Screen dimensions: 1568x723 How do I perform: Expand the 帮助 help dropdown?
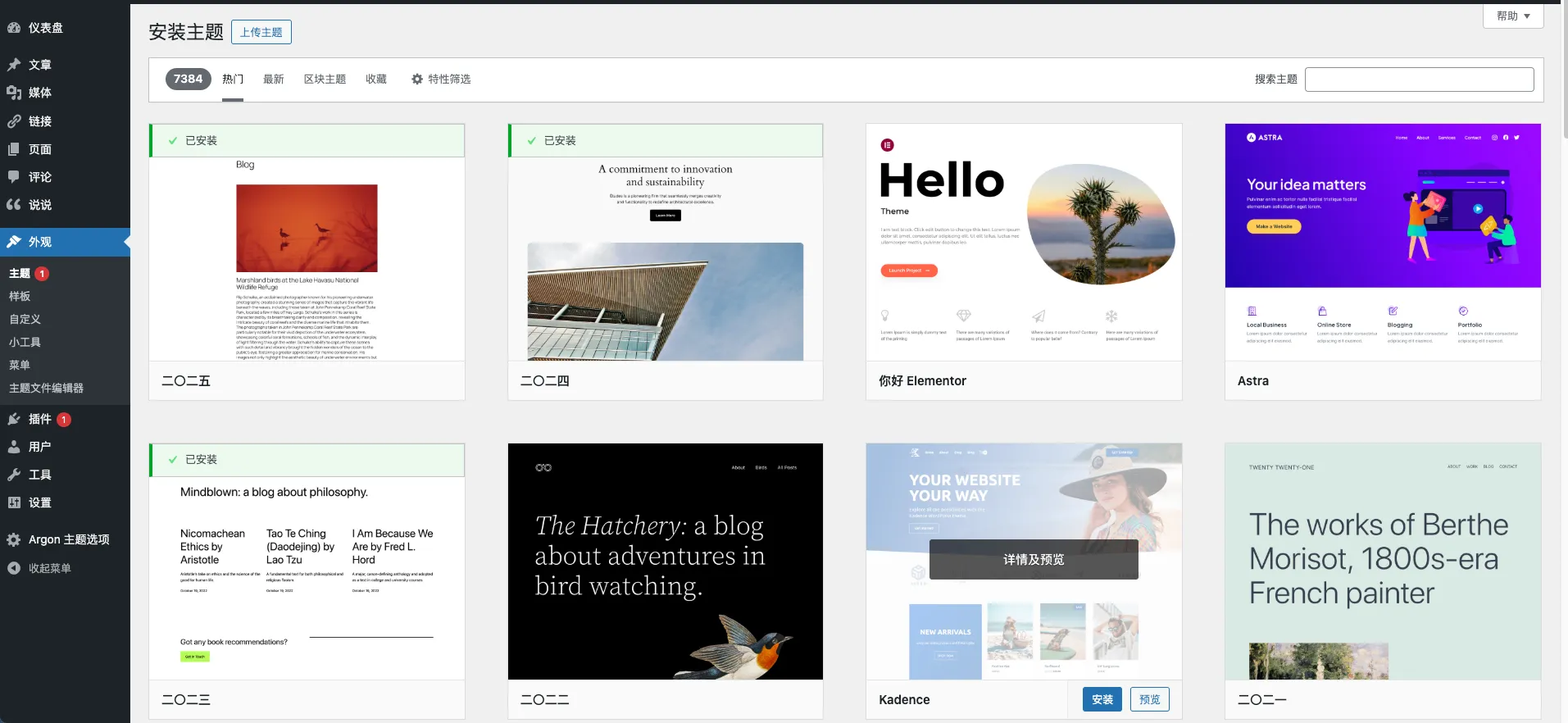coord(1512,16)
